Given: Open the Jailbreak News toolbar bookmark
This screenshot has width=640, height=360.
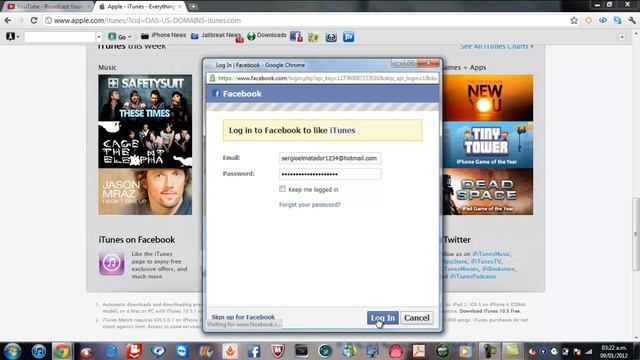Looking at the screenshot, I should tap(217, 36).
